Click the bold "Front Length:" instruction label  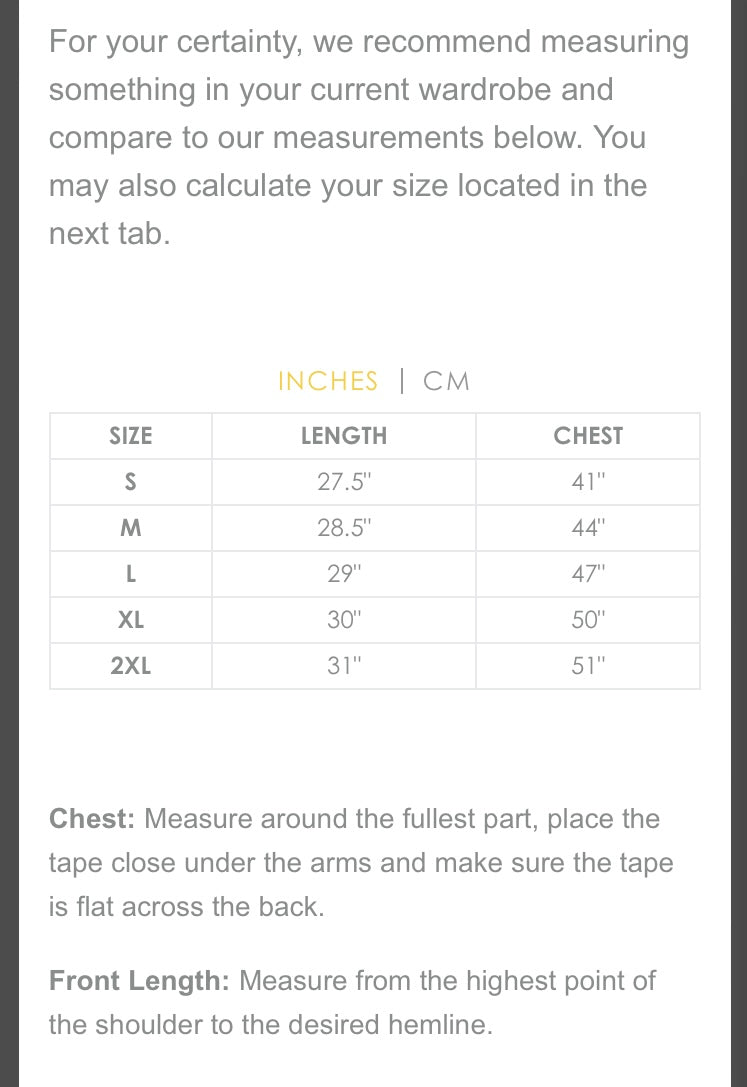point(139,981)
